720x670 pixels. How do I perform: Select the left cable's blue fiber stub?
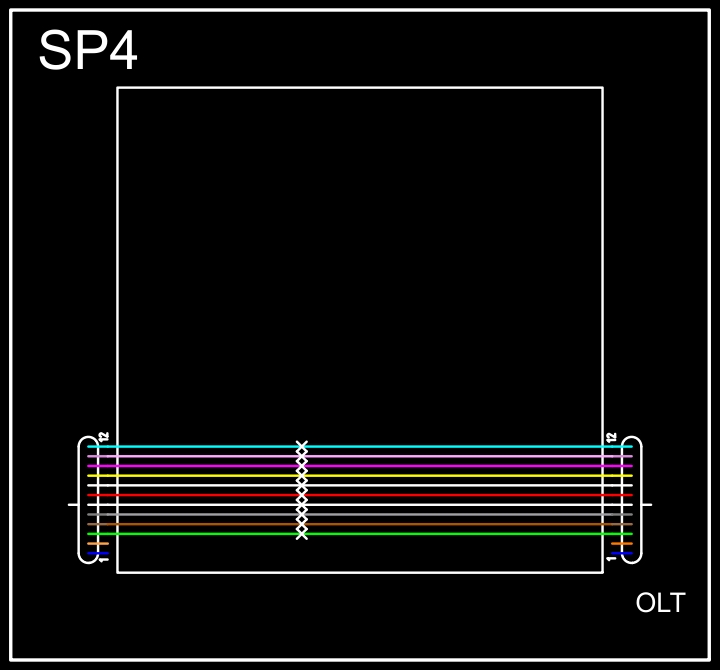pyautogui.click(x=98, y=553)
